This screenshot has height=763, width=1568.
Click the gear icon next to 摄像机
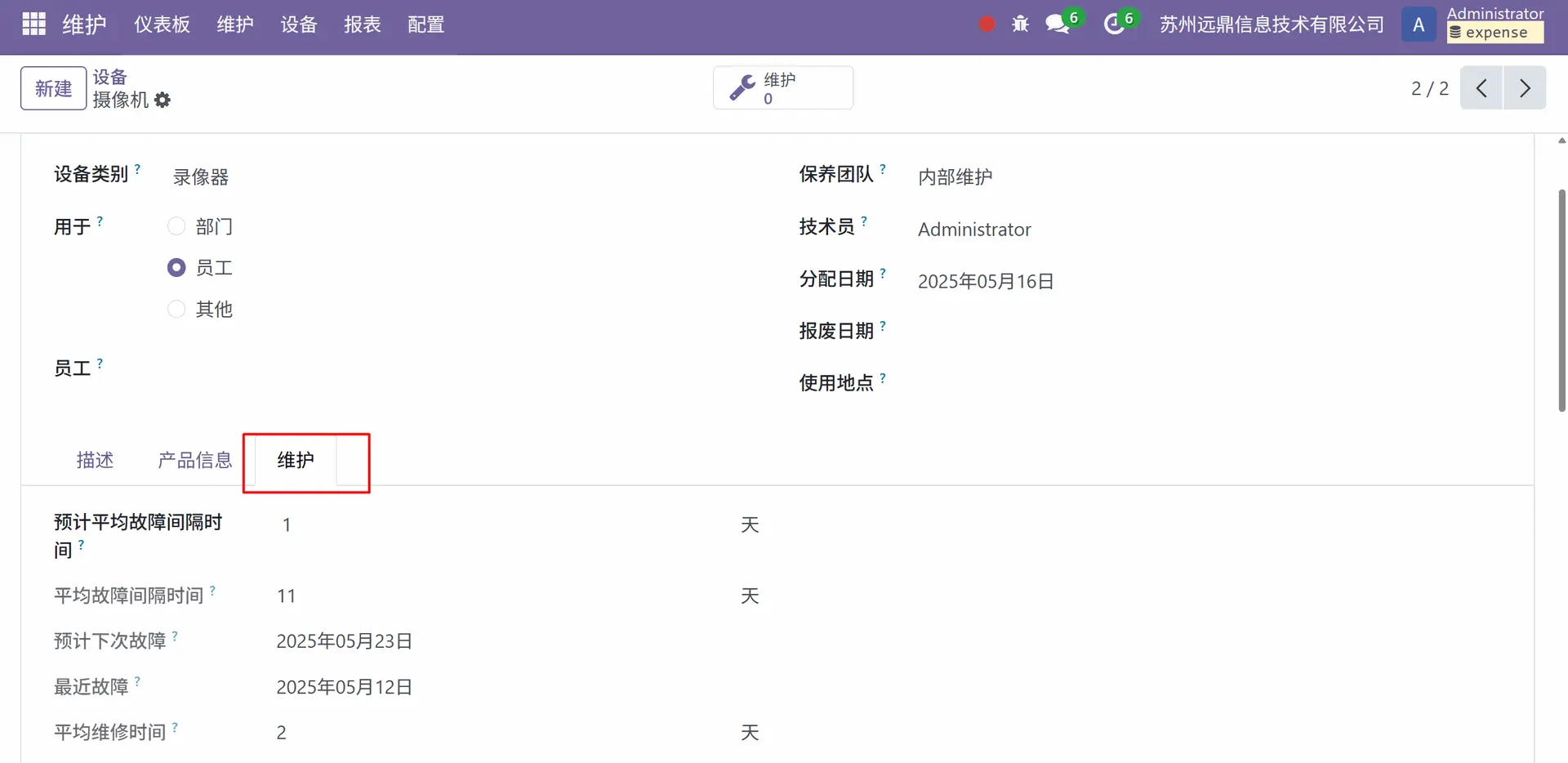163,100
